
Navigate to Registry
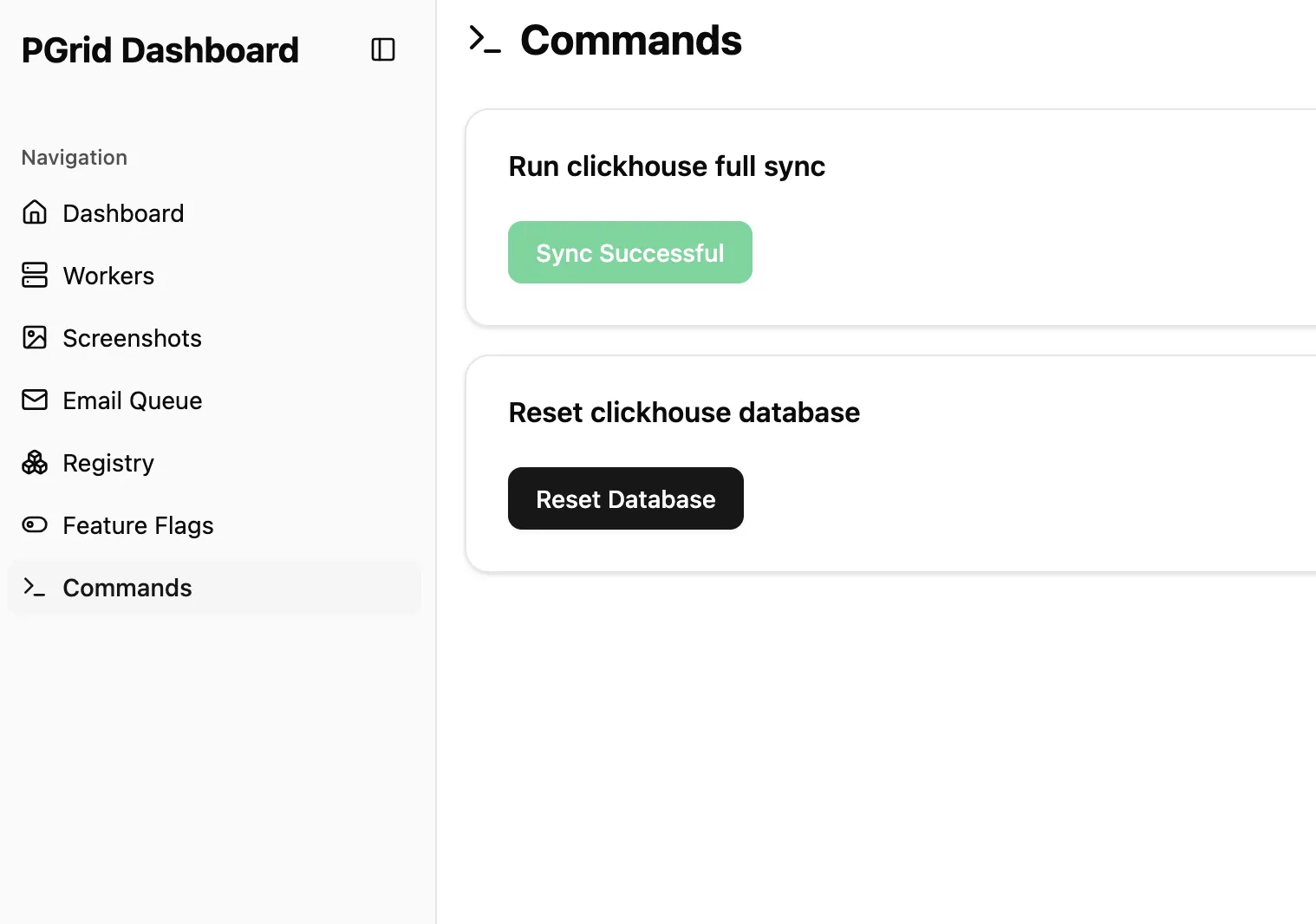click(108, 463)
